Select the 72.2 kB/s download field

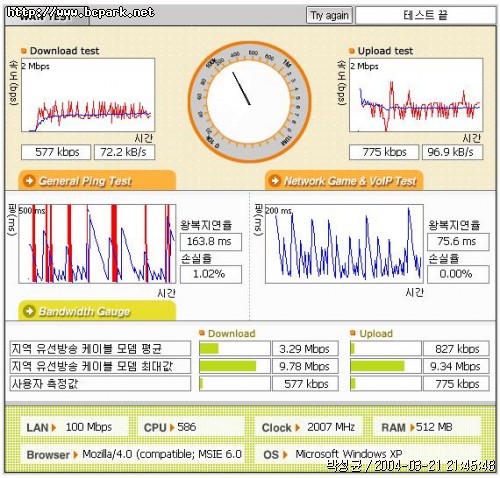tap(124, 152)
